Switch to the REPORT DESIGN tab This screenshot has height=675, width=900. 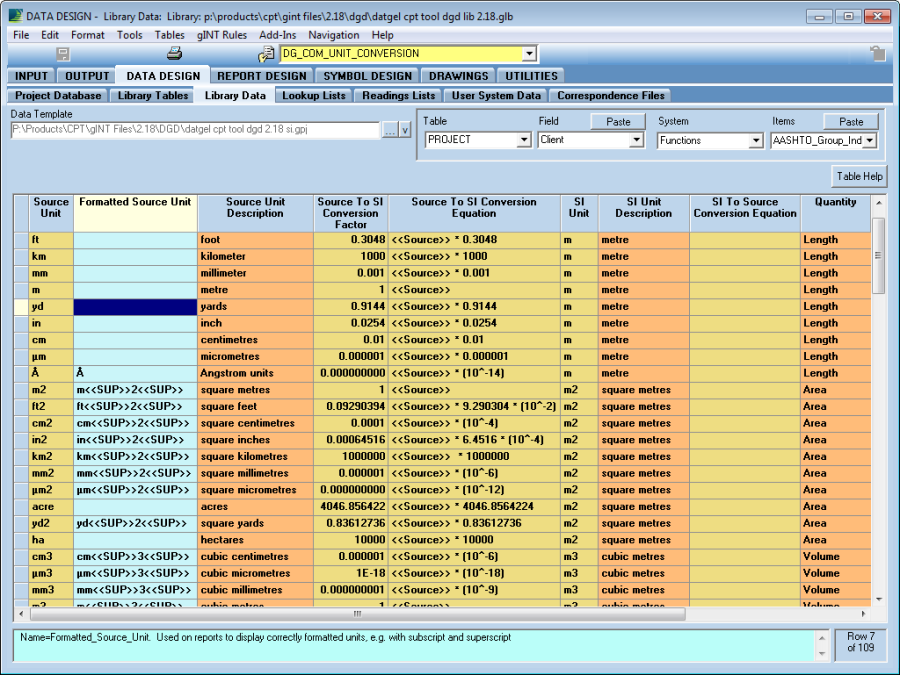[x=262, y=76]
